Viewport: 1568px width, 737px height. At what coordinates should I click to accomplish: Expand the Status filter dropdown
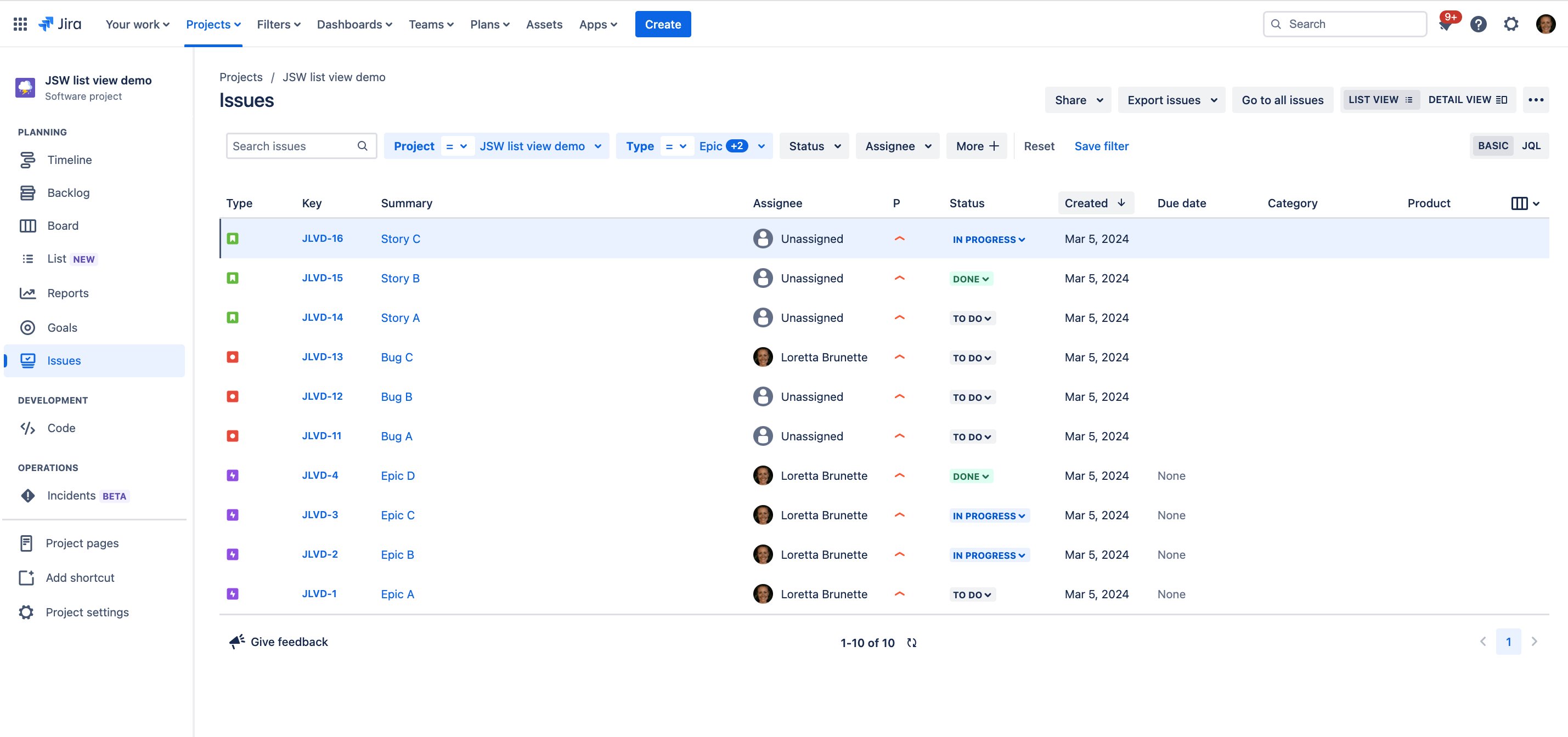click(814, 146)
